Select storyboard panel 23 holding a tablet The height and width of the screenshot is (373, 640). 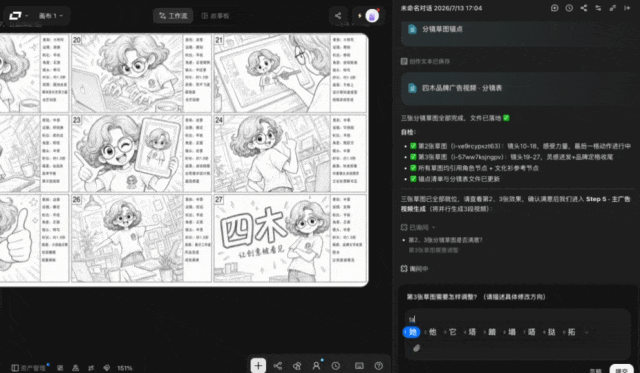[127, 153]
